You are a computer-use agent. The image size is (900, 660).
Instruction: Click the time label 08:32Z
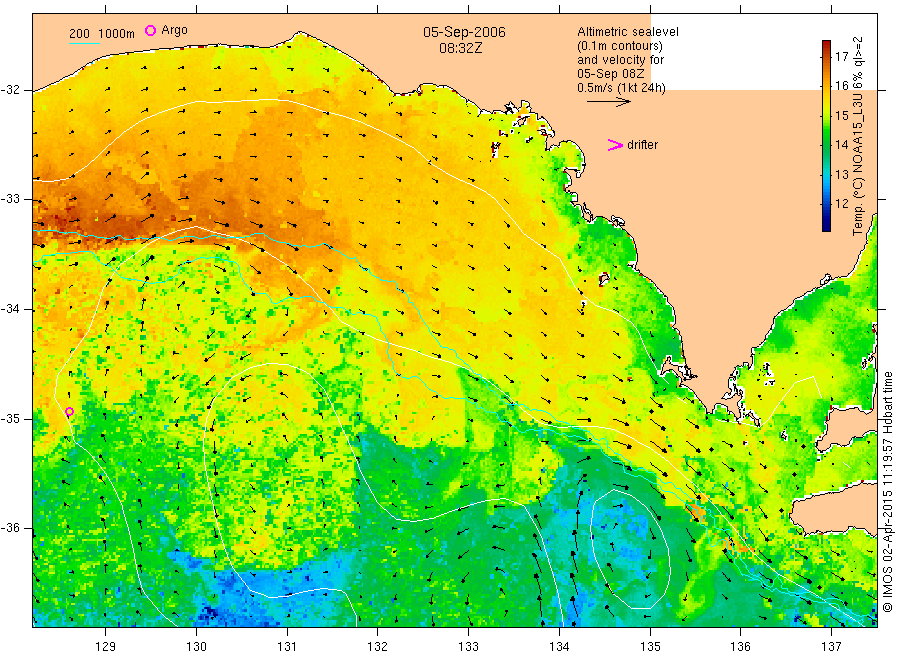point(461,48)
